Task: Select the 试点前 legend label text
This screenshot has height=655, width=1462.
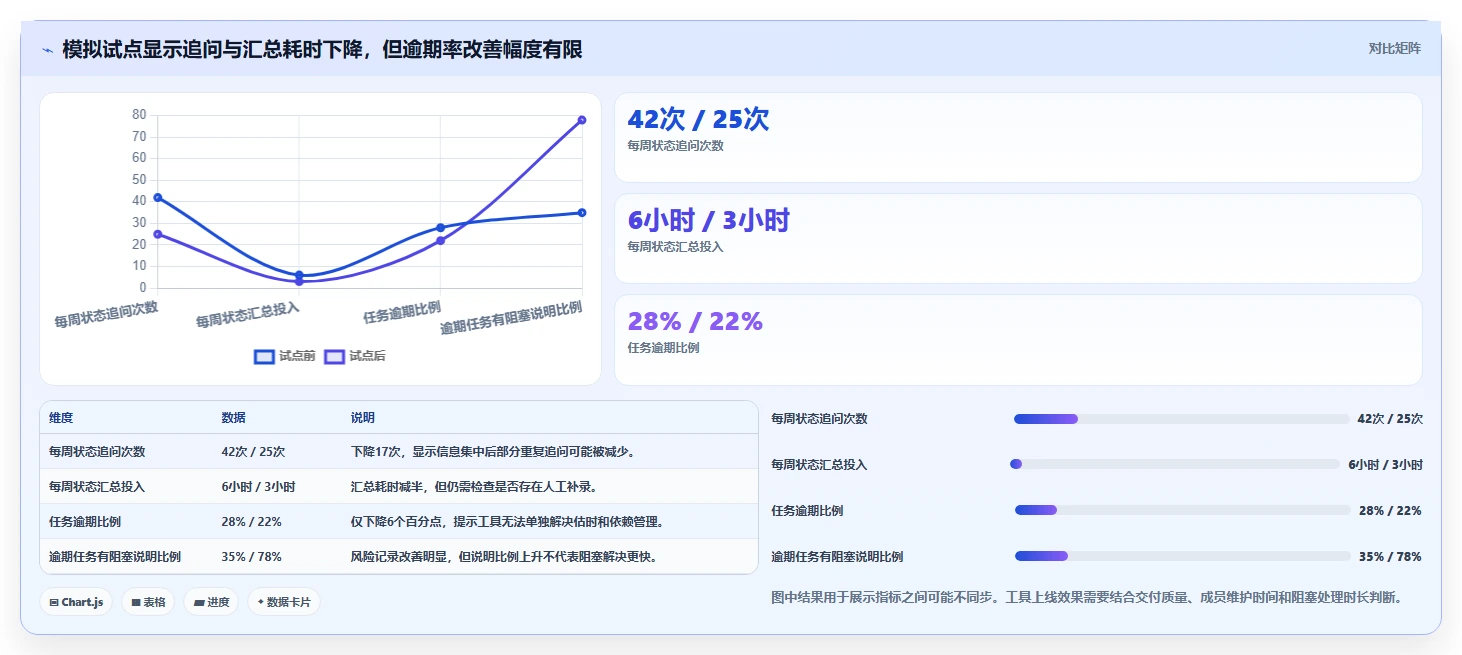Action: click(x=297, y=356)
